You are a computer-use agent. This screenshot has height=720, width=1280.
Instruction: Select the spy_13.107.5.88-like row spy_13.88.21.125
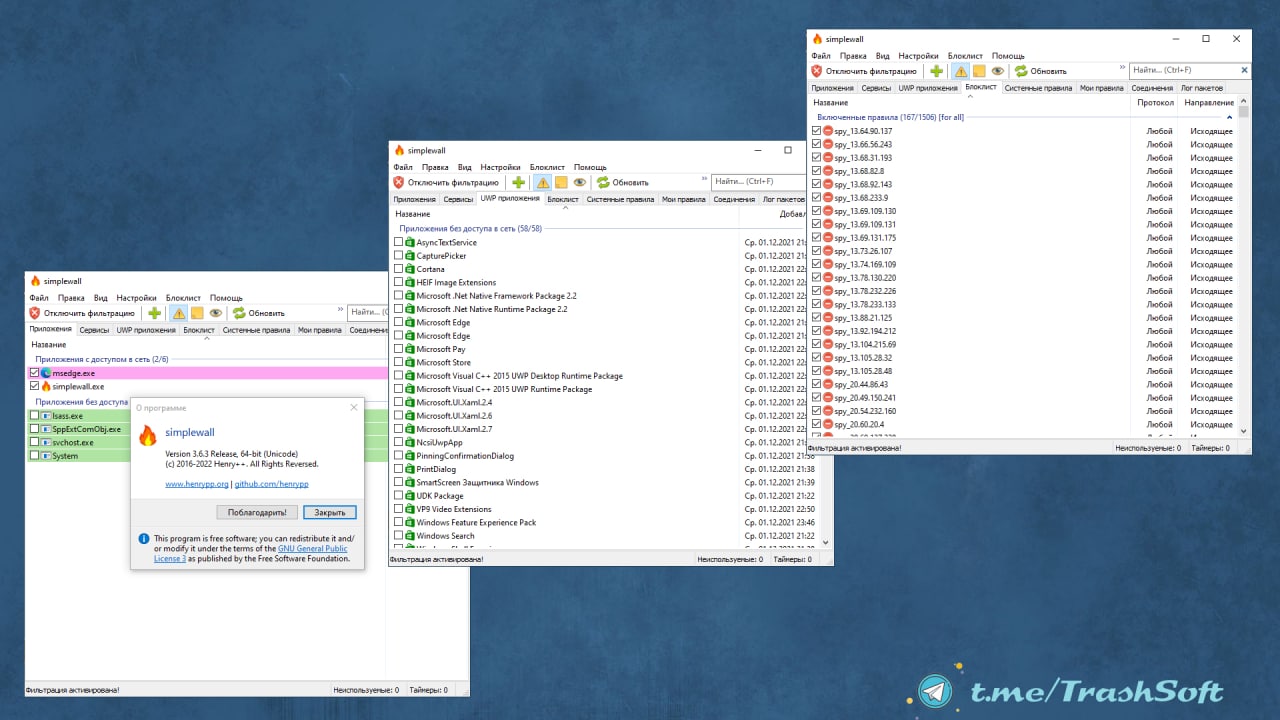pyautogui.click(x=1022, y=318)
